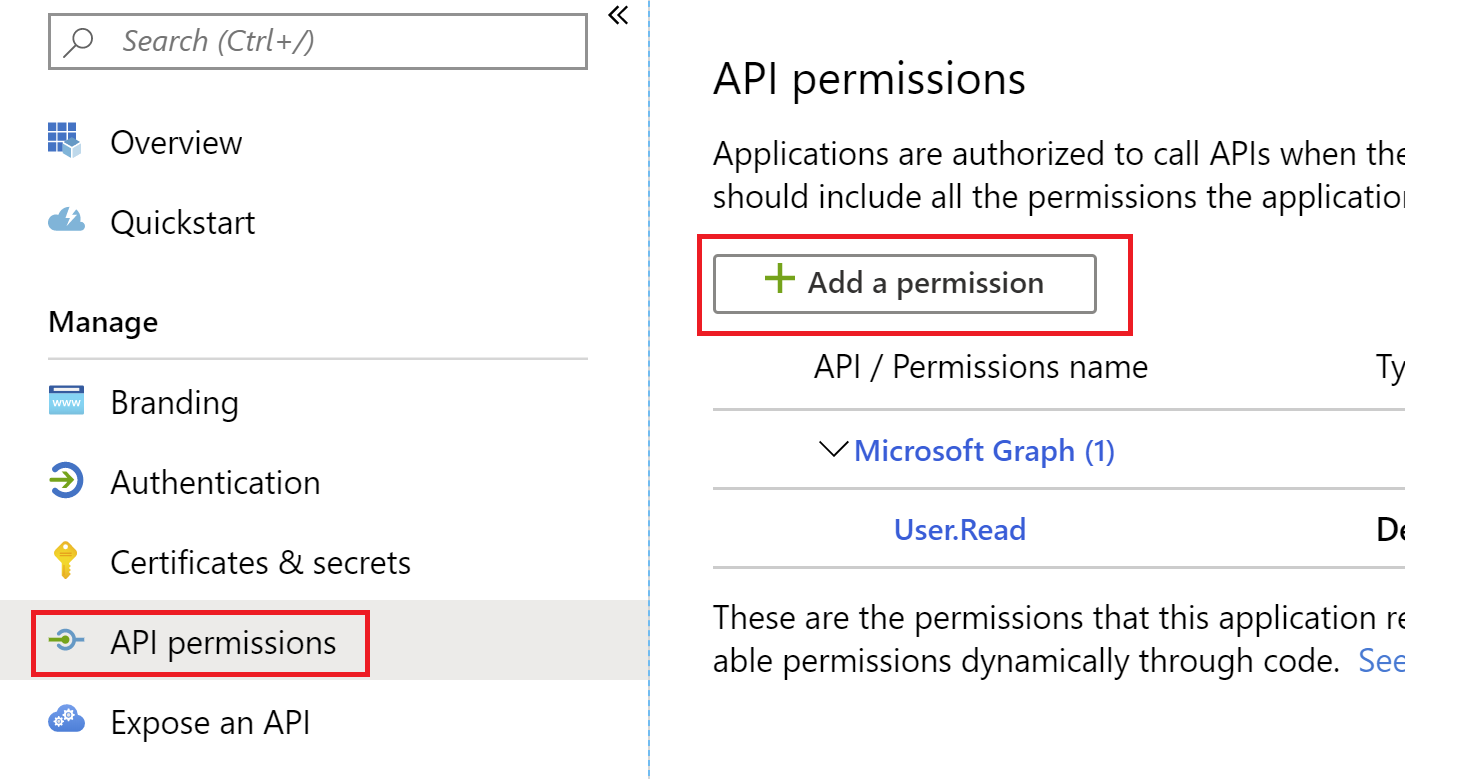The image size is (1484, 779).
Task: Select the Quickstart menu entry
Action: [x=183, y=221]
